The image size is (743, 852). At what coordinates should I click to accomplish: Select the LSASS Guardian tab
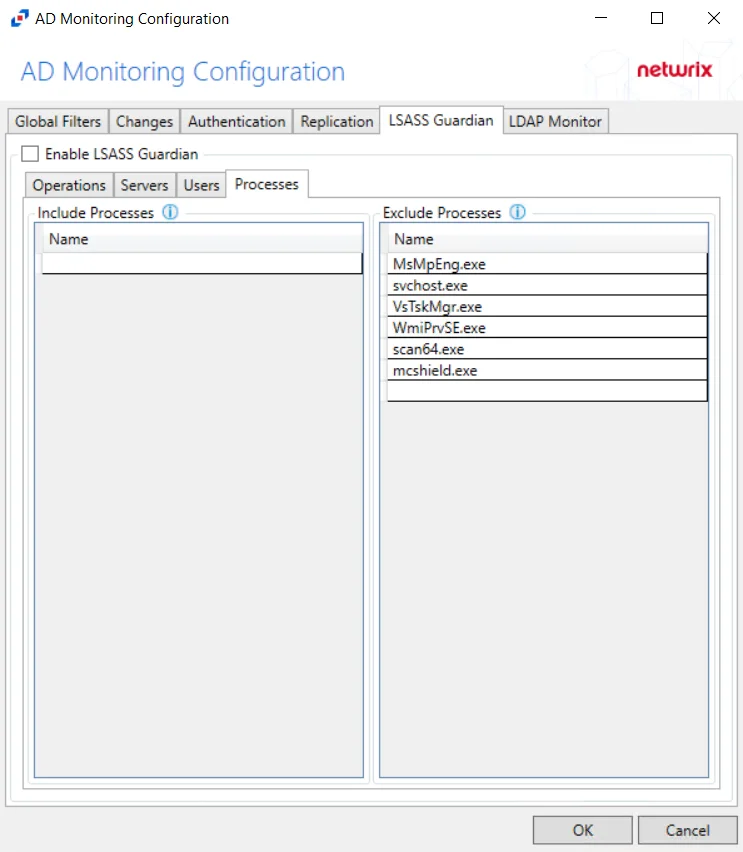(x=441, y=120)
